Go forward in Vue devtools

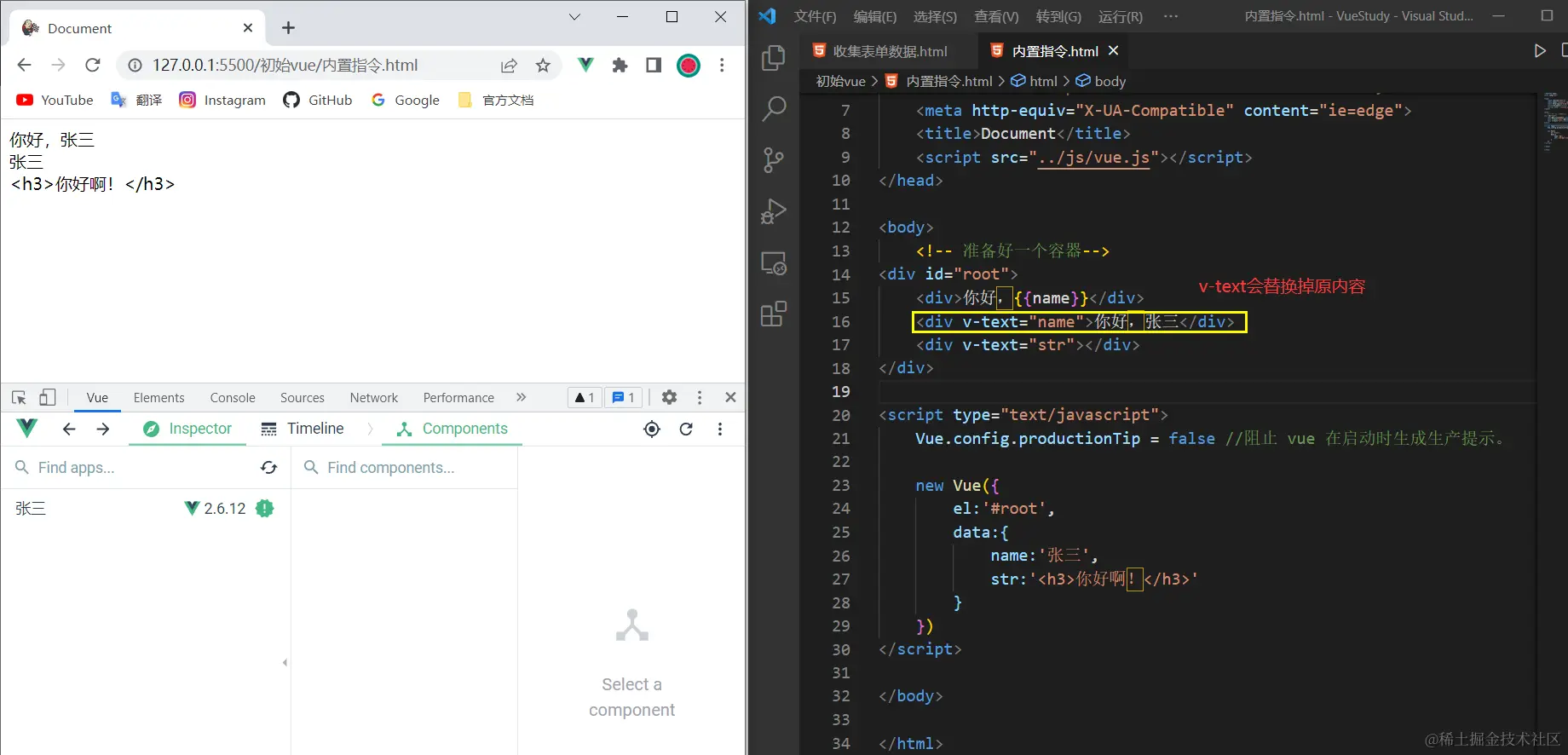(103, 429)
